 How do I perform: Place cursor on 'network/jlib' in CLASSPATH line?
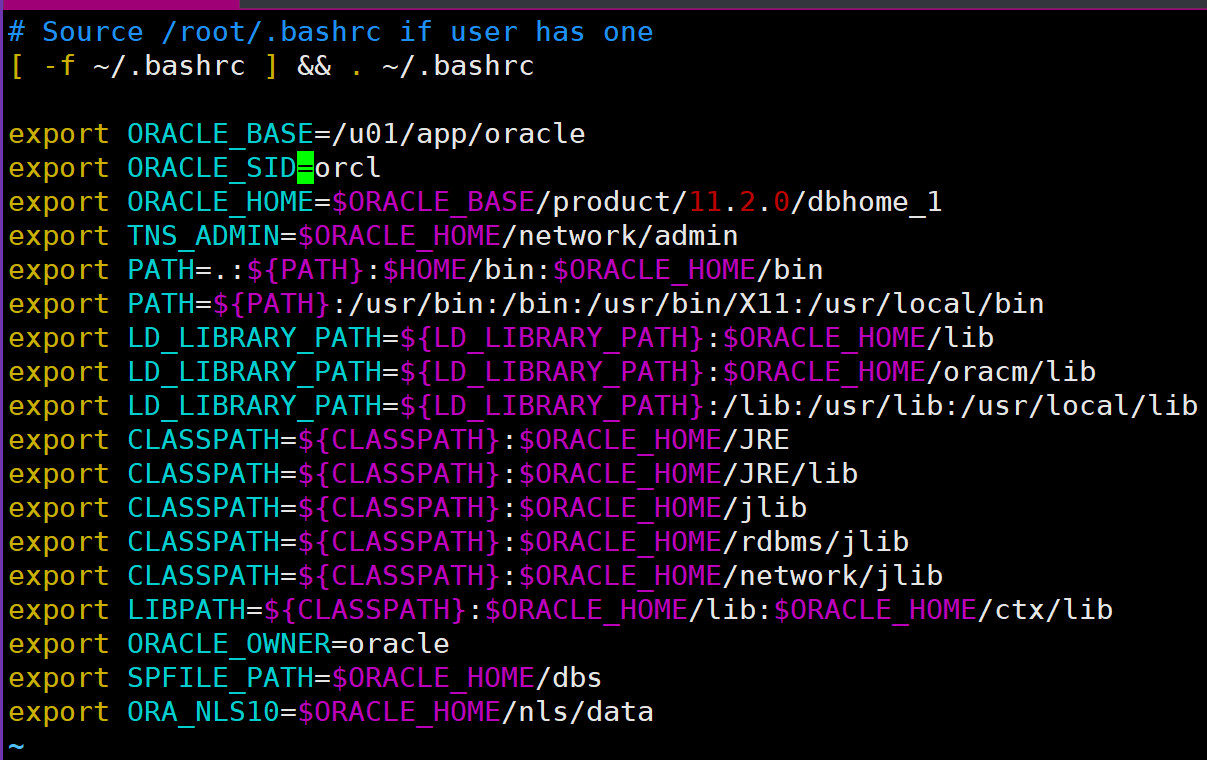point(840,575)
